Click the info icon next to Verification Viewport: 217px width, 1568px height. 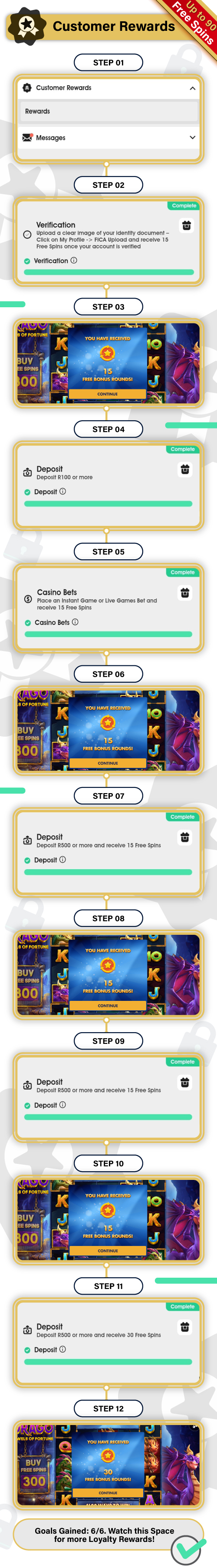click(74, 260)
